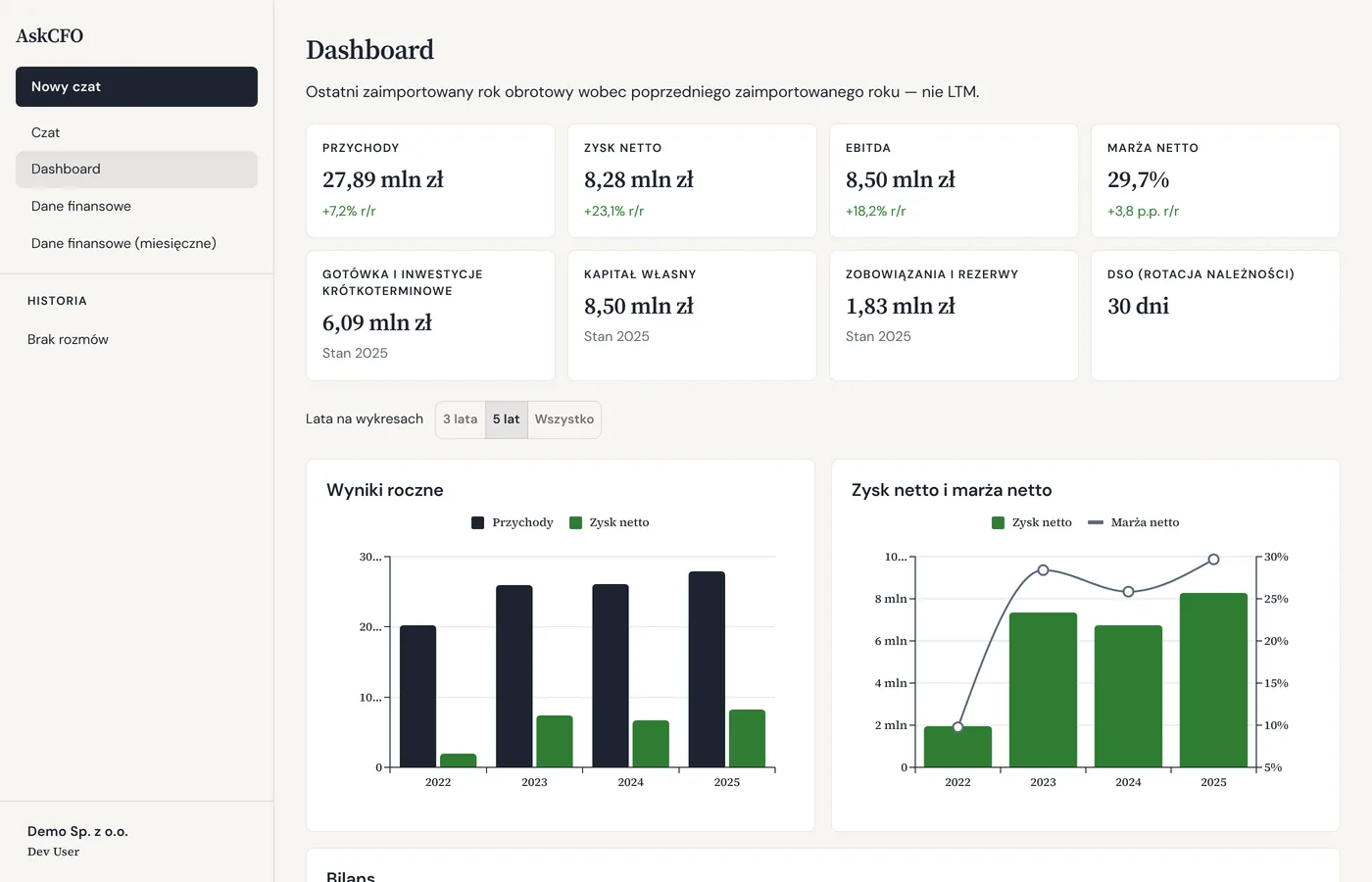
Task: Click the 2025 Przychody bar in Wyniki roczne
Action: click(707, 669)
